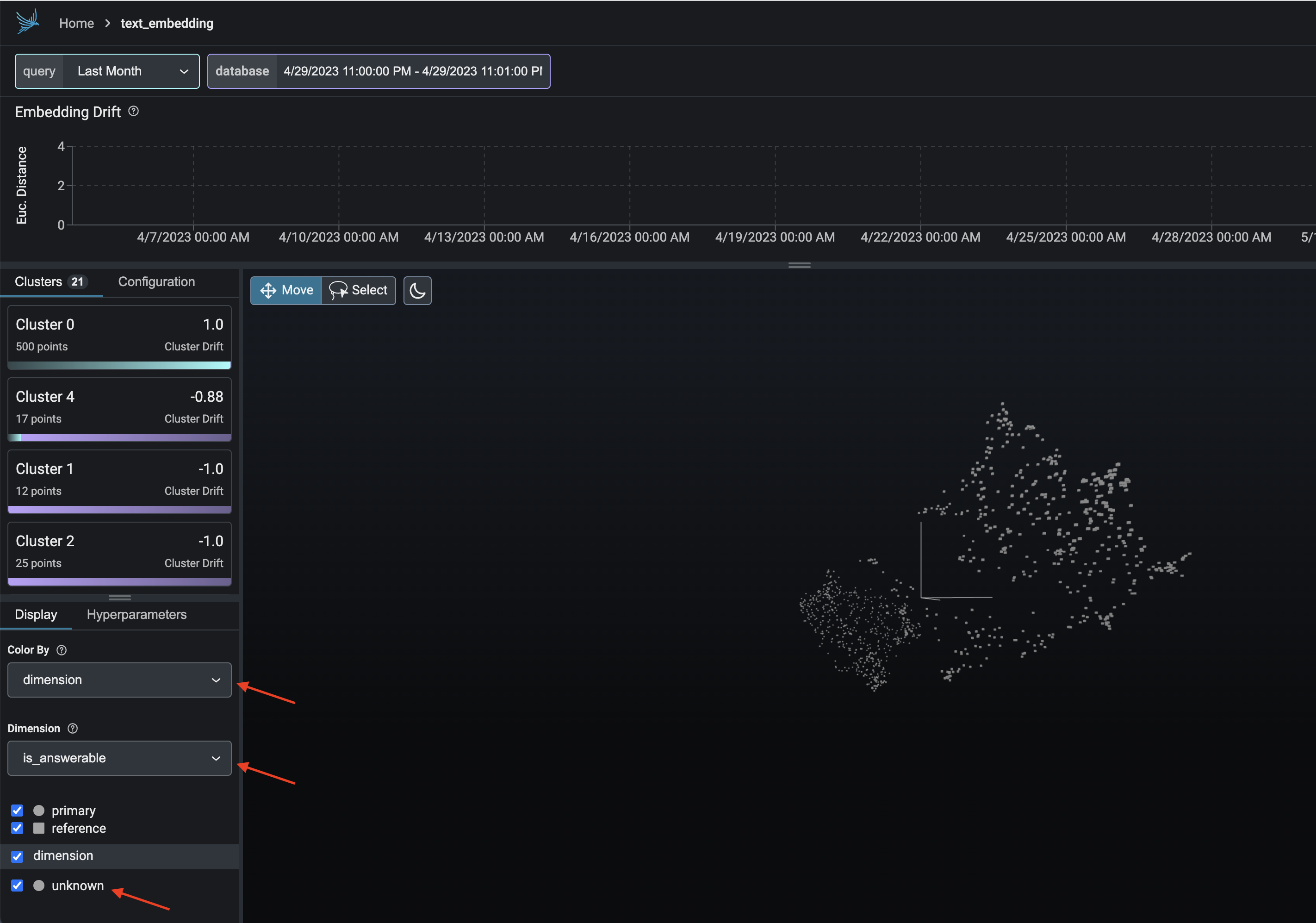
Task: Uncheck the reference dataset checkbox
Action: click(x=17, y=829)
